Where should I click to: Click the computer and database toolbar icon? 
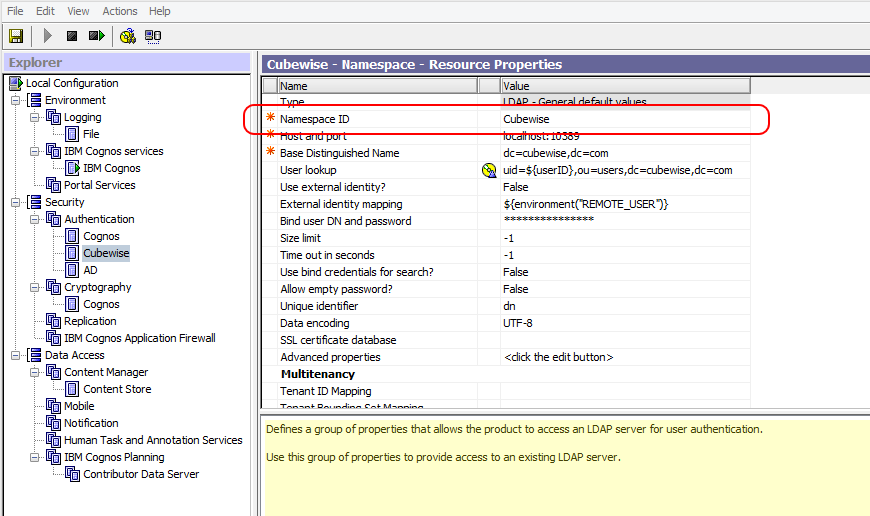point(153,36)
